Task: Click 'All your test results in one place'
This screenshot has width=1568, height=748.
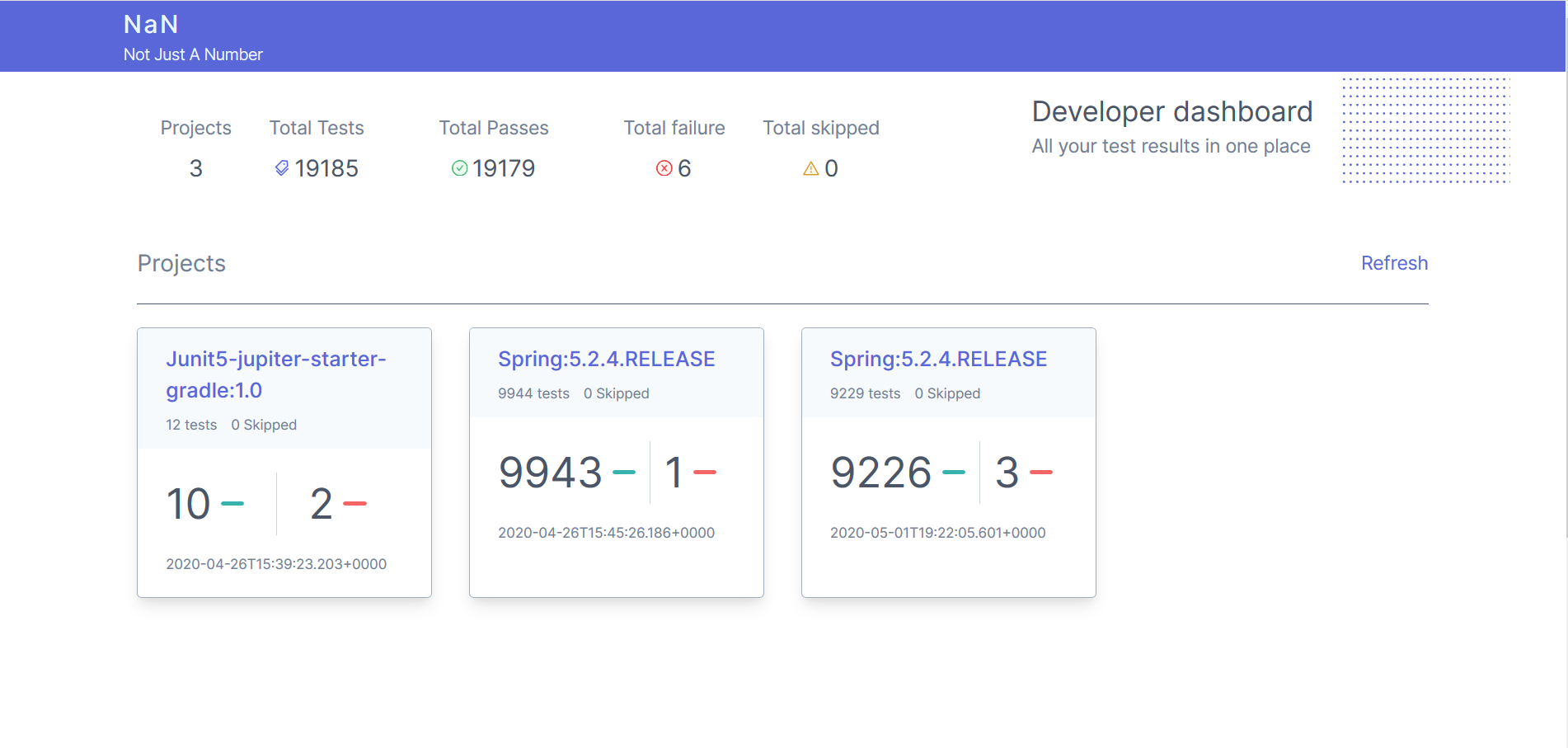Action: point(1171,146)
